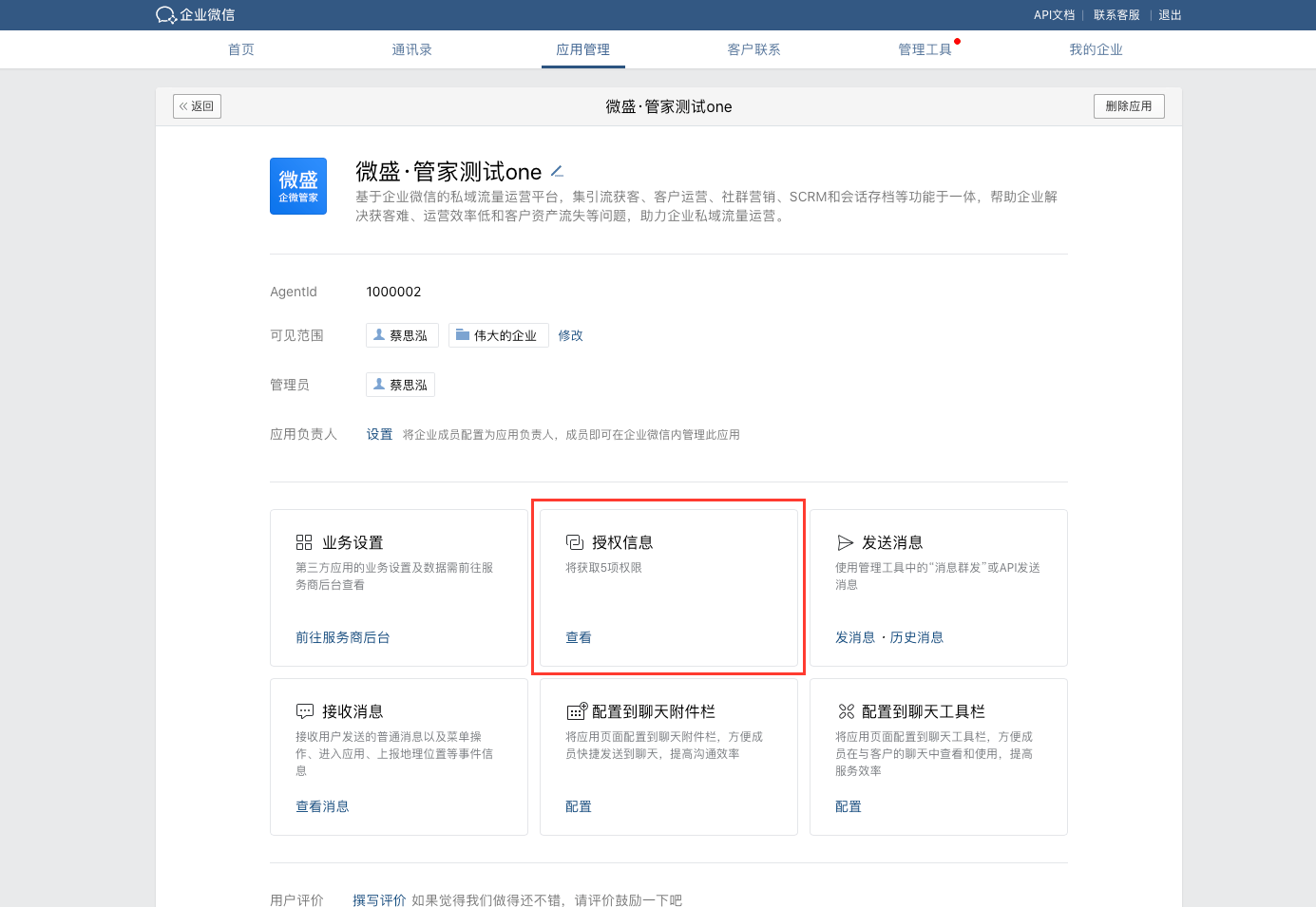Click the 授权信息 card icon
1316x907 pixels.
click(574, 542)
